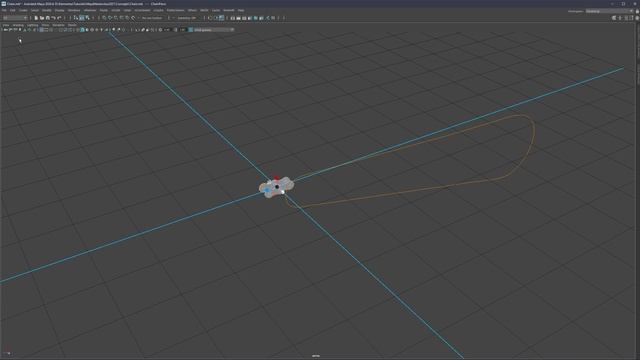Select by object type mode icon
The height and width of the screenshot is (360, 640).
[81, 18]
